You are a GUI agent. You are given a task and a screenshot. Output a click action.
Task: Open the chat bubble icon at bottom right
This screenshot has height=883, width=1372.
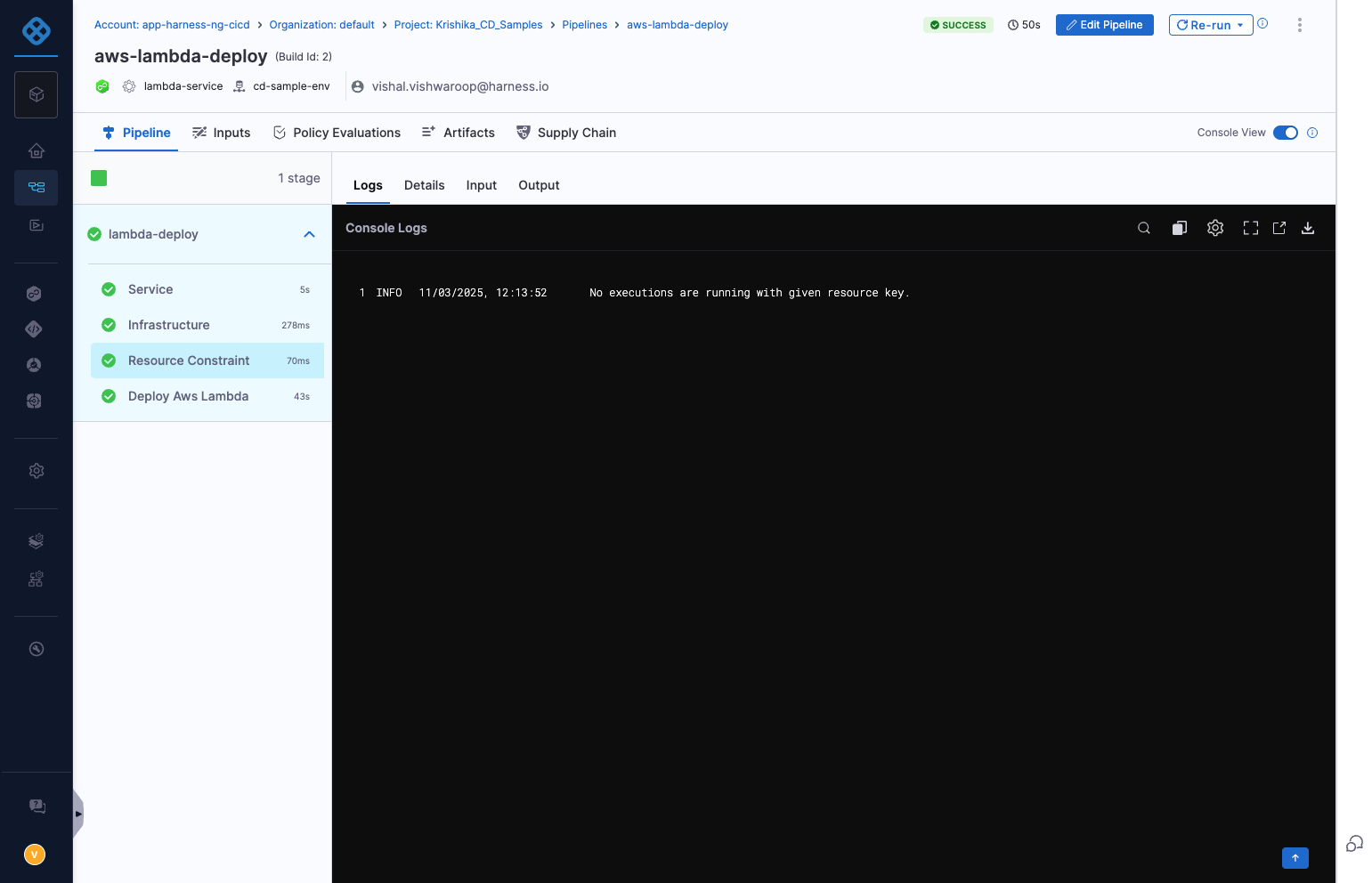tap(1355, 844)
